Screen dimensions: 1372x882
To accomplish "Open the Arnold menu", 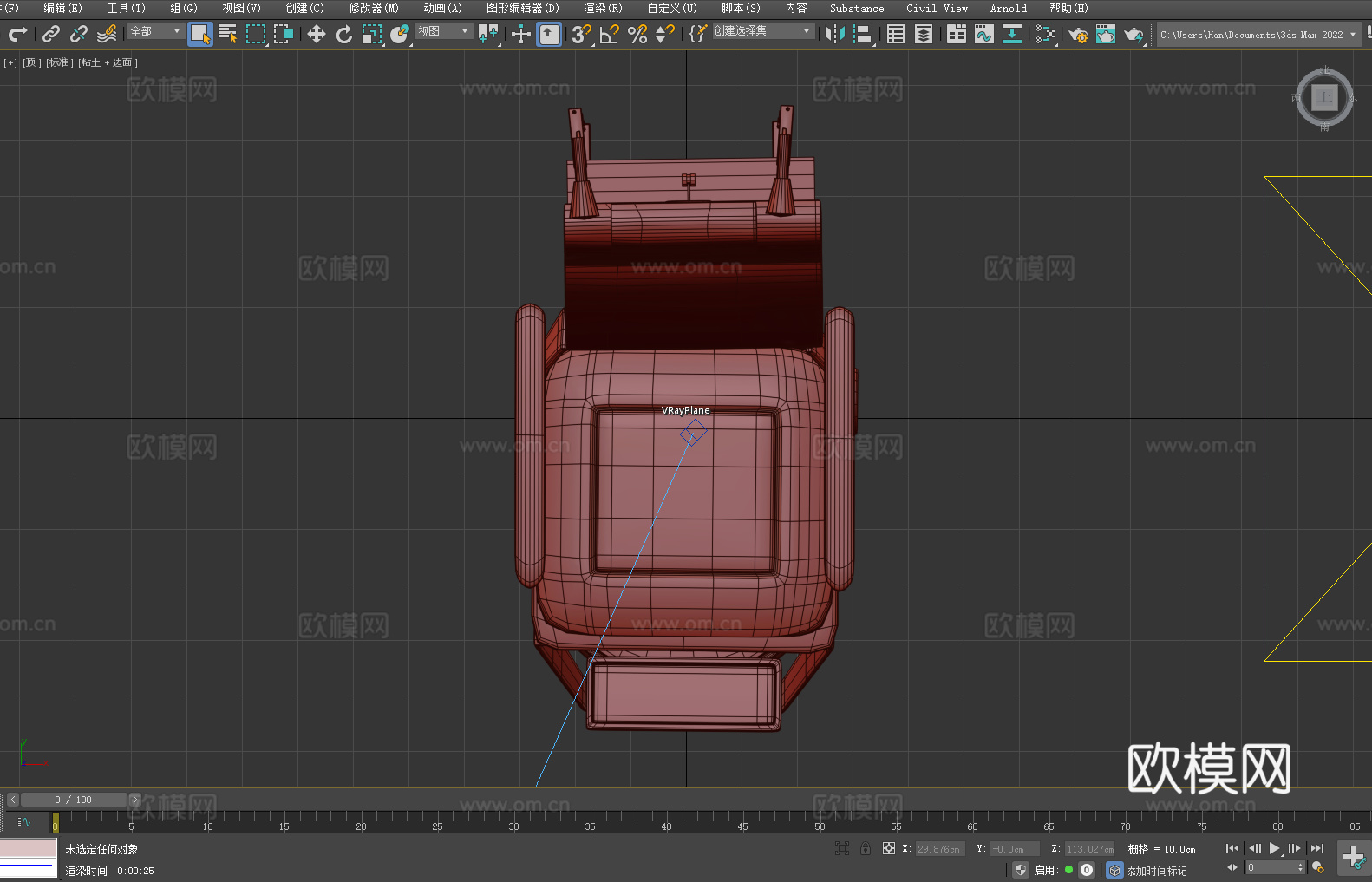I will pos(1008,8).
